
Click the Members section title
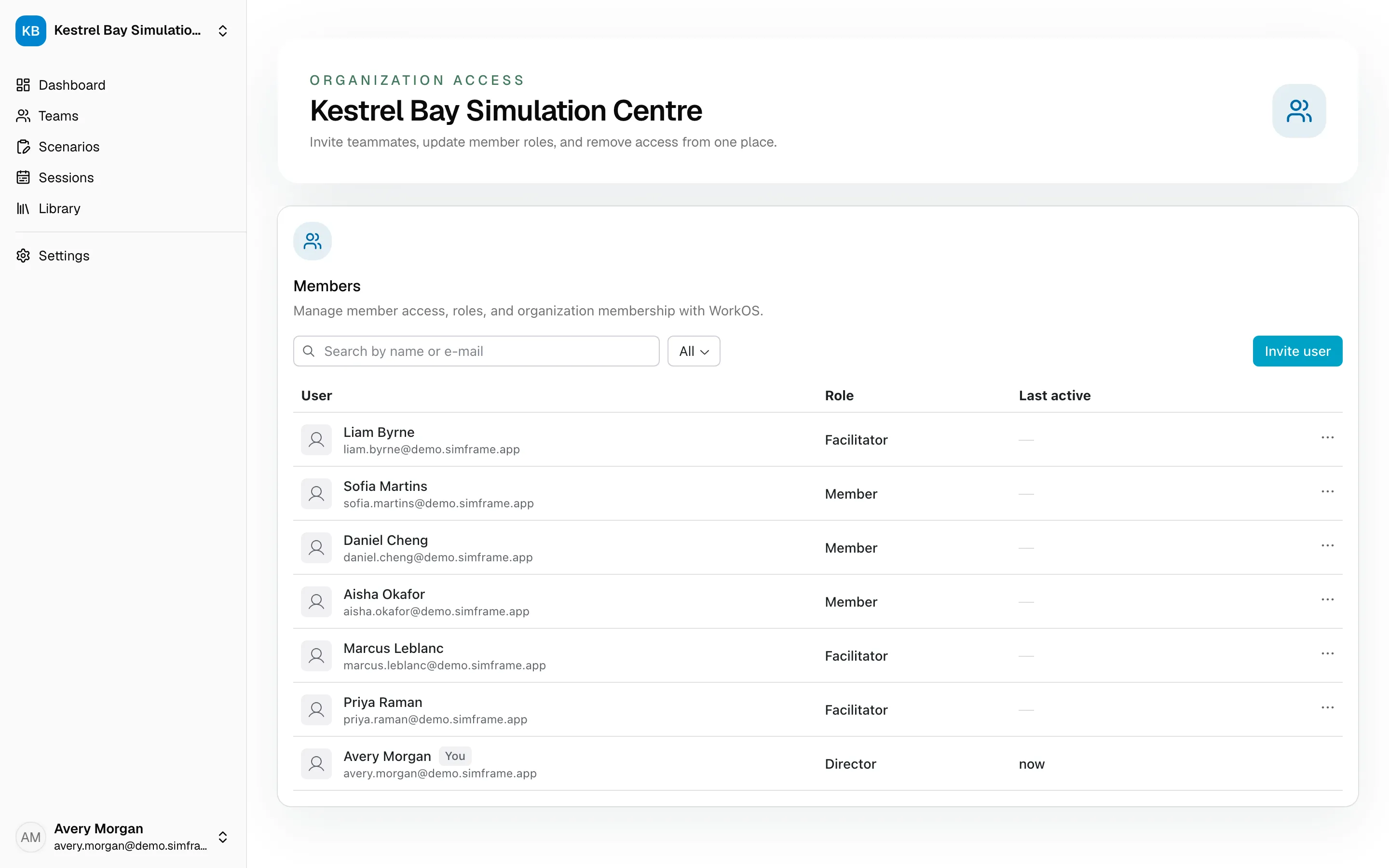click(x=327, y=286)
